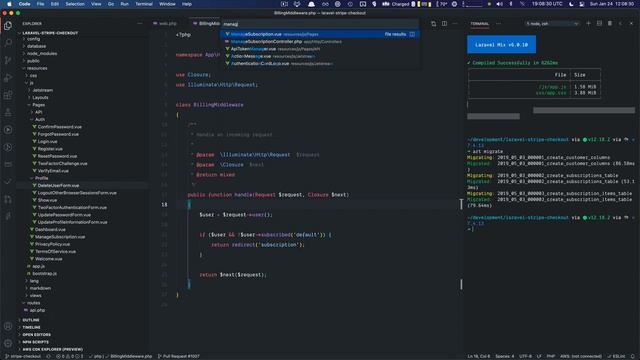Click AWS not connected status item
Screen dimensions: 640x360
pos(581,356)
